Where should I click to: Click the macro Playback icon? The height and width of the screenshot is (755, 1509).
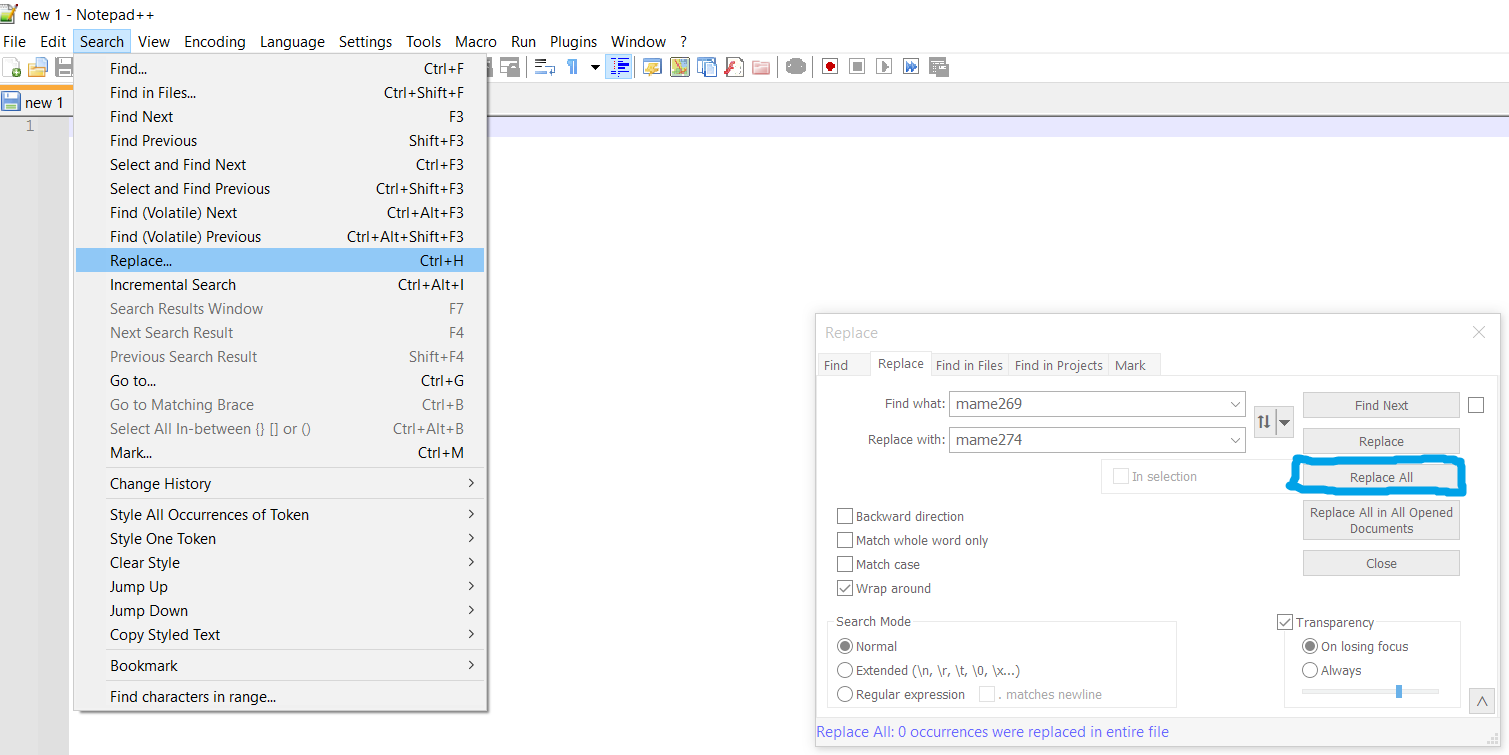pos(884,67)
